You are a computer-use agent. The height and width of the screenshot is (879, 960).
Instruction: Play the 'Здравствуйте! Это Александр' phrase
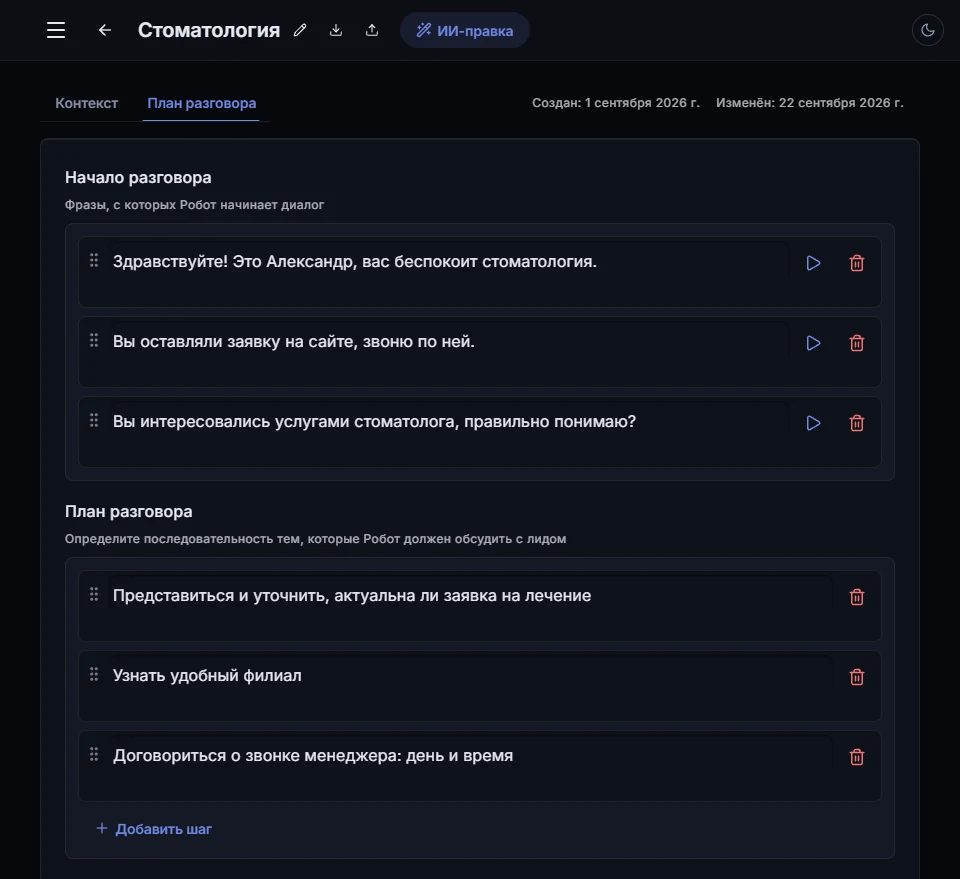click(x=813, y=263)
